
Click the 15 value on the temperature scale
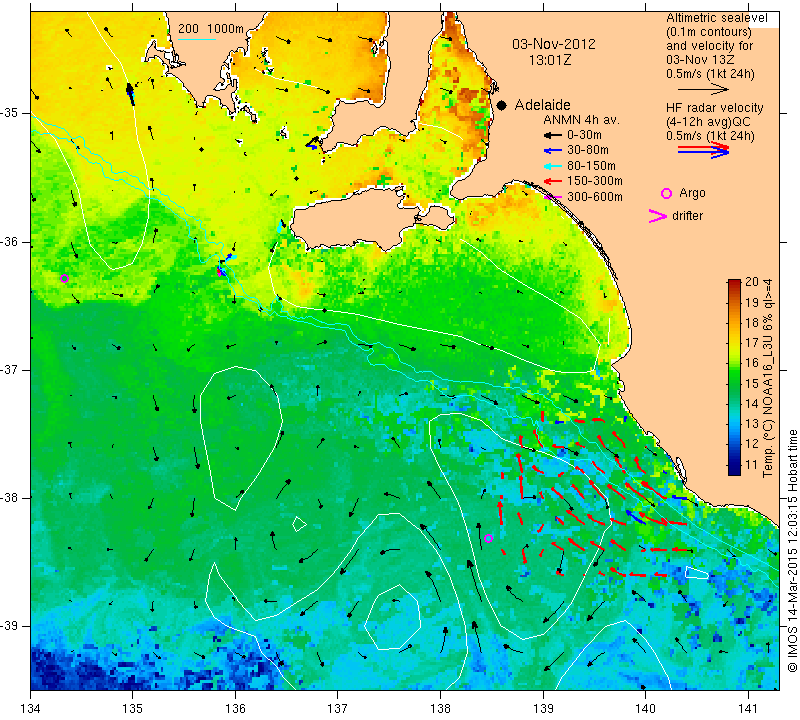[752, 383]
